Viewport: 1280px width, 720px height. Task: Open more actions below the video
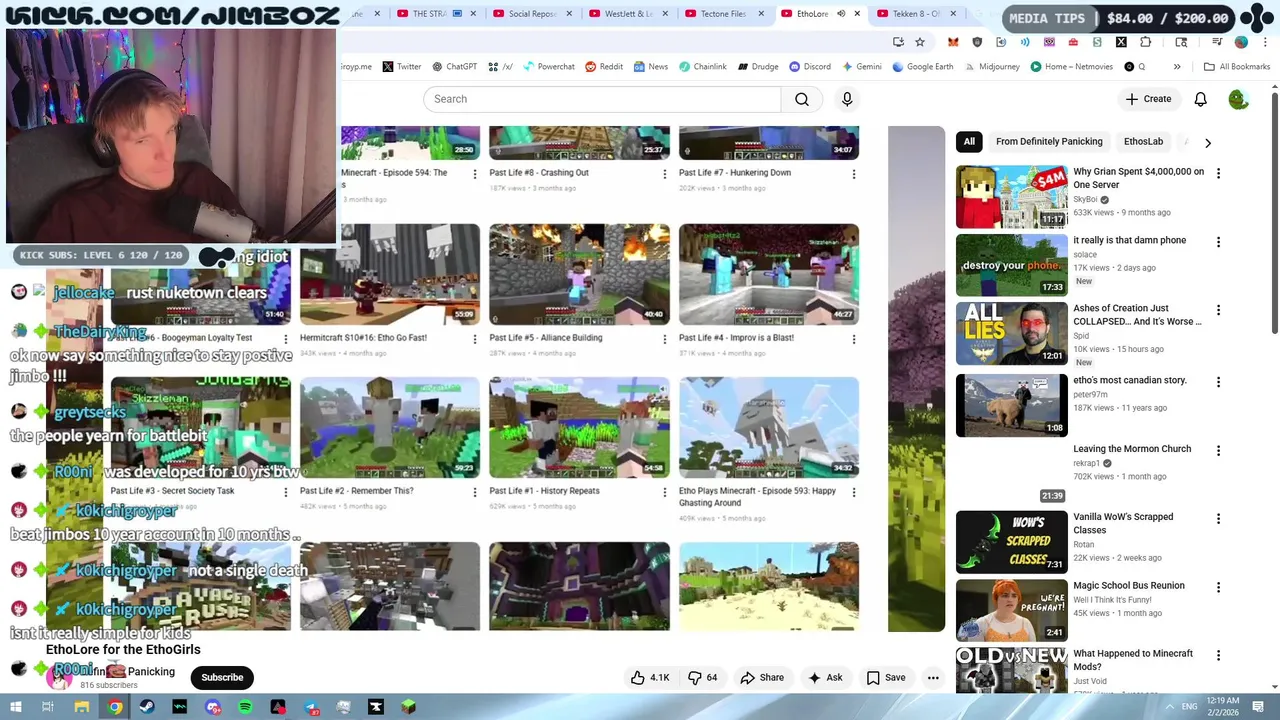click(x=933, y=678)
